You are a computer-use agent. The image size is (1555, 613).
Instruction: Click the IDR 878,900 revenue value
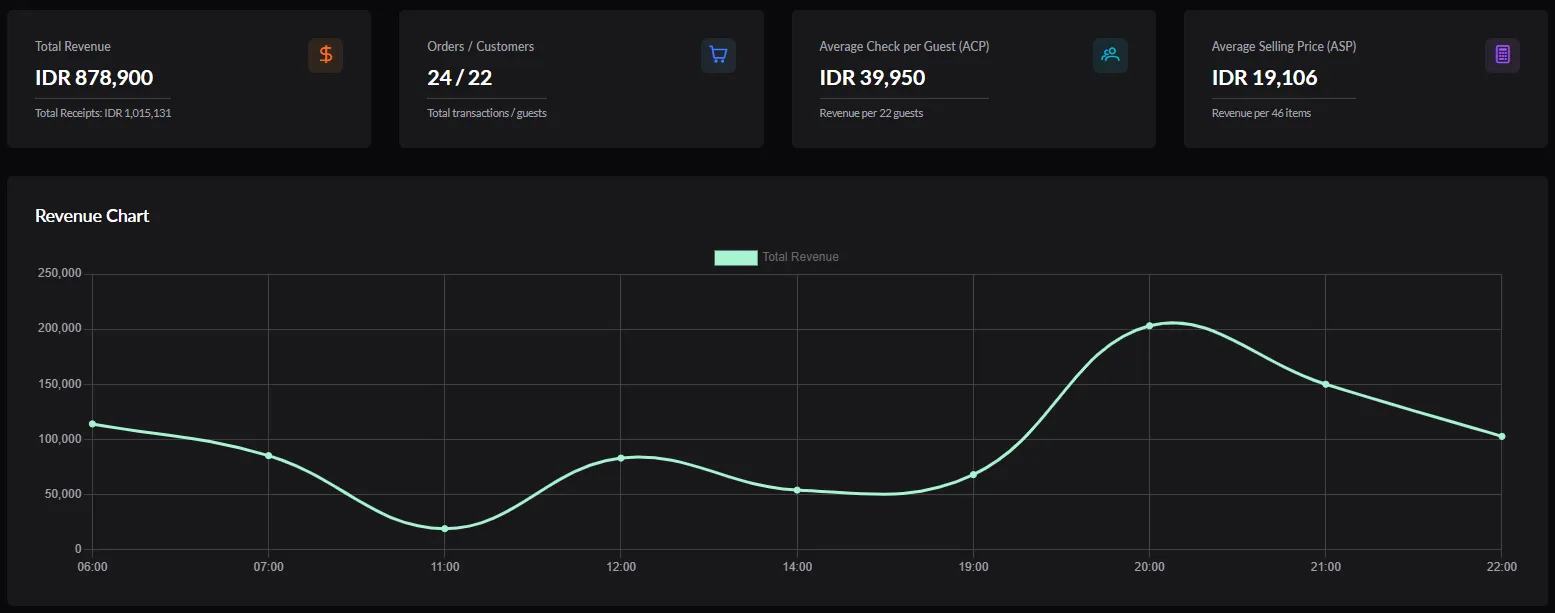pyautogui.click(x=94, y=78)
